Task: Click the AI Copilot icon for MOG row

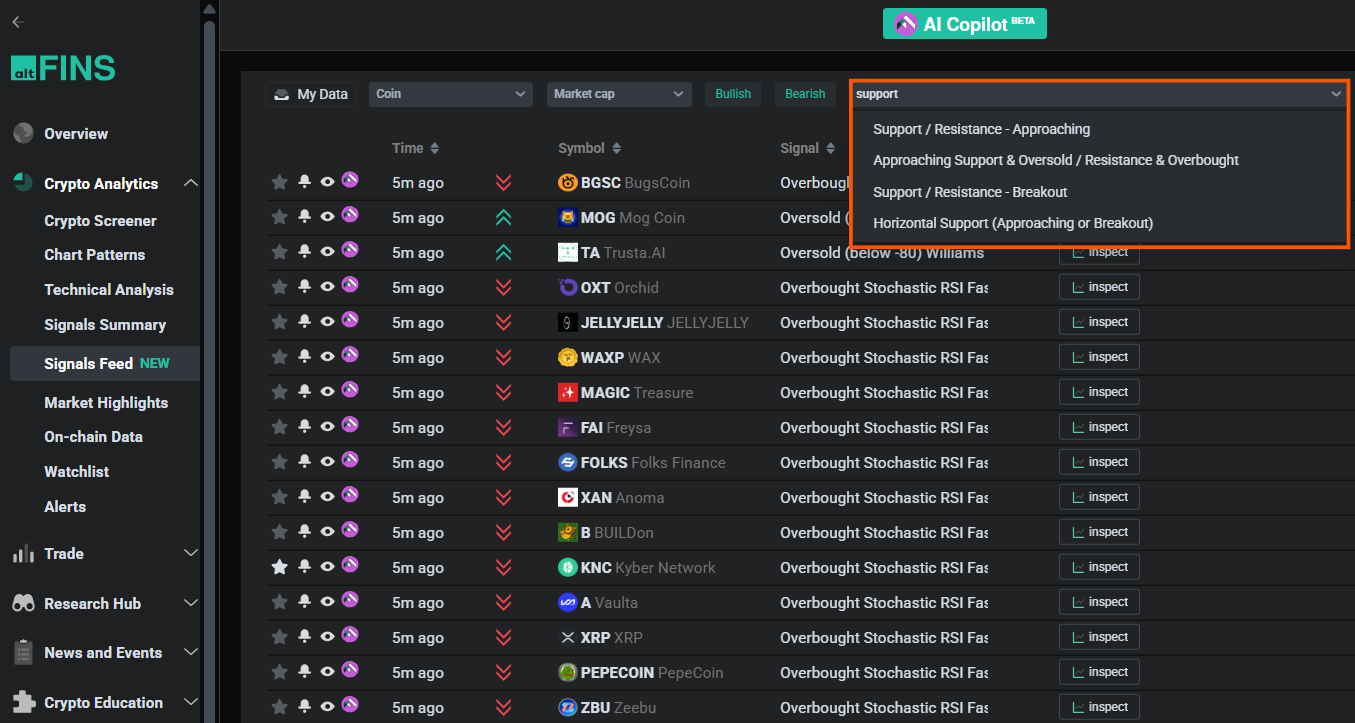Action: 350,215
